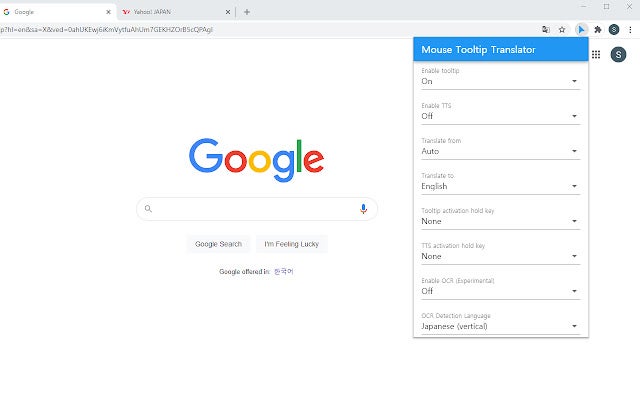640x400 pixels.
Task: Click the 'Google offered in:' text
Action: [x=244, y=271]
